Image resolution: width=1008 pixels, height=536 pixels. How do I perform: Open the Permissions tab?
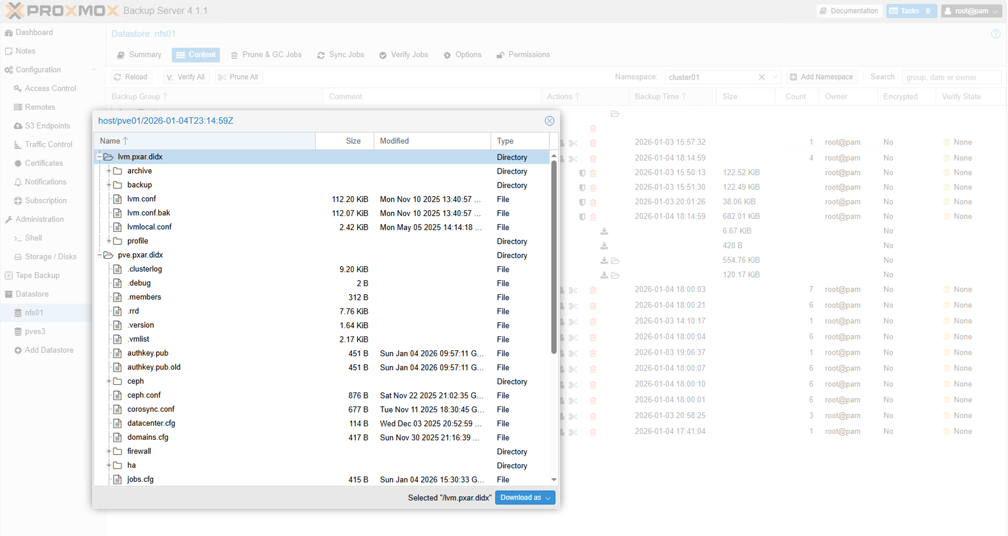coord(523,55)
